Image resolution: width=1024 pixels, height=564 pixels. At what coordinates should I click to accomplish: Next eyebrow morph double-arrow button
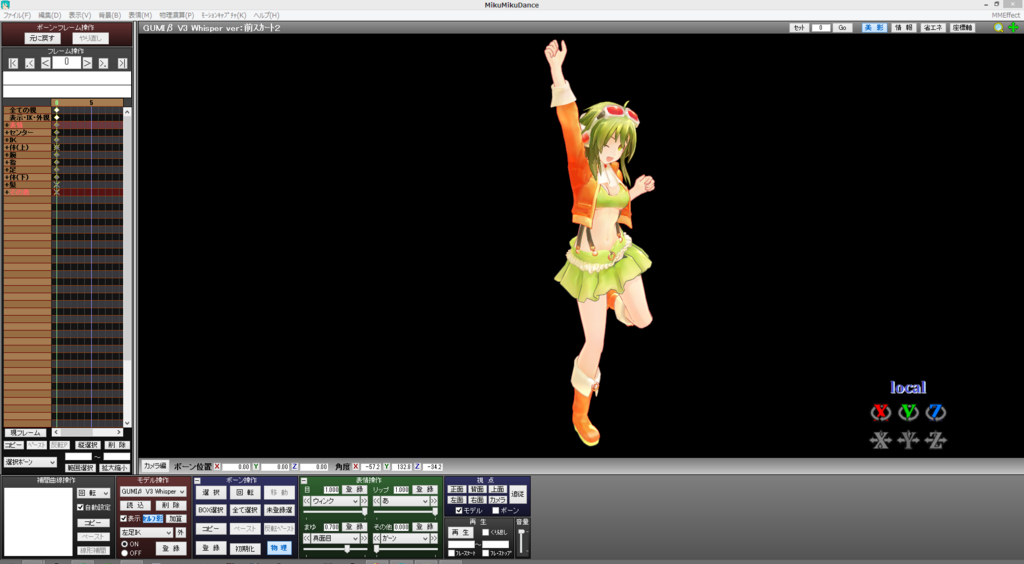pyautogui.click(x=364, y=539)
